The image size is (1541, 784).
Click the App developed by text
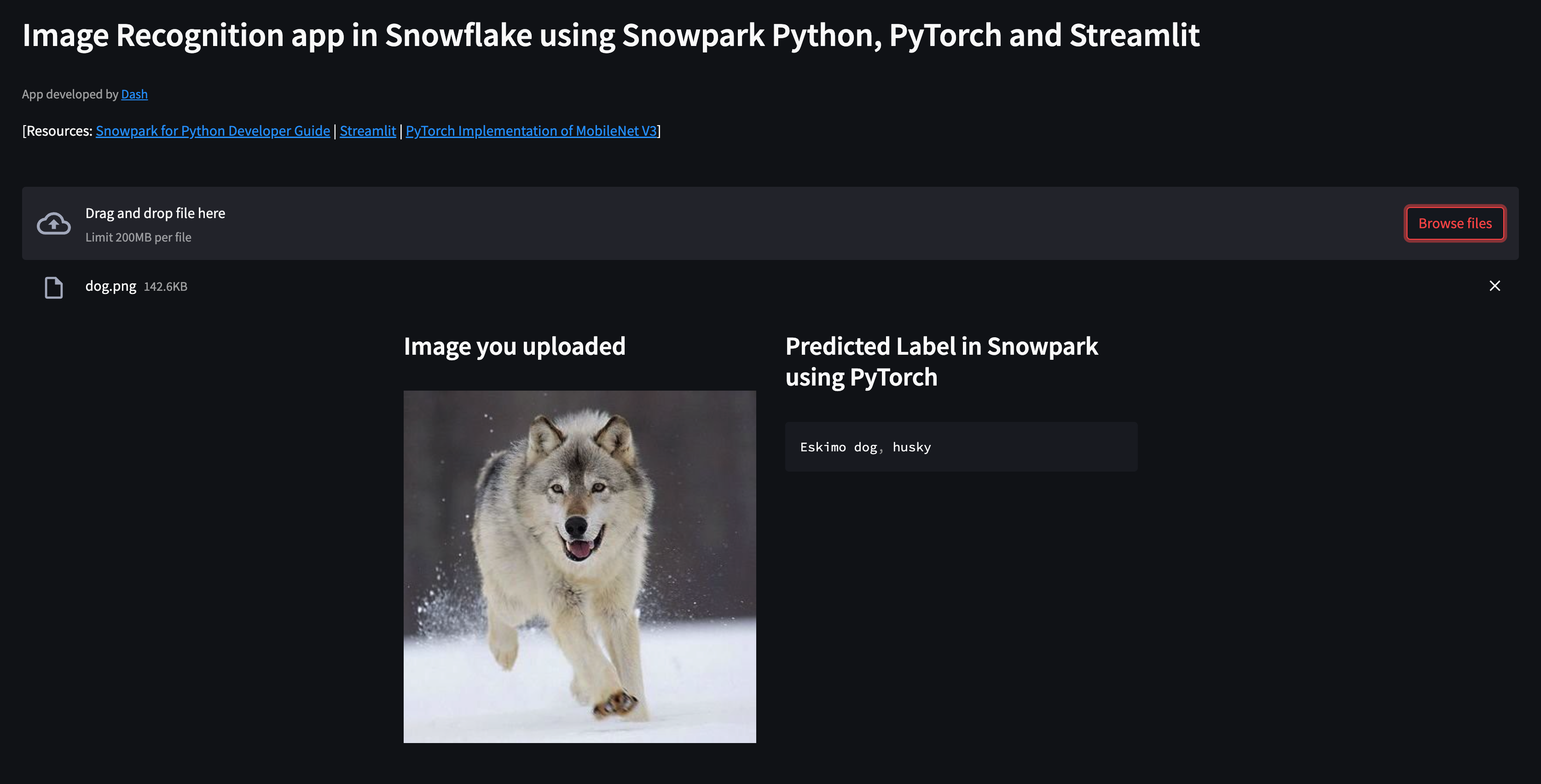pyautogui.click(x=70, y=94)
